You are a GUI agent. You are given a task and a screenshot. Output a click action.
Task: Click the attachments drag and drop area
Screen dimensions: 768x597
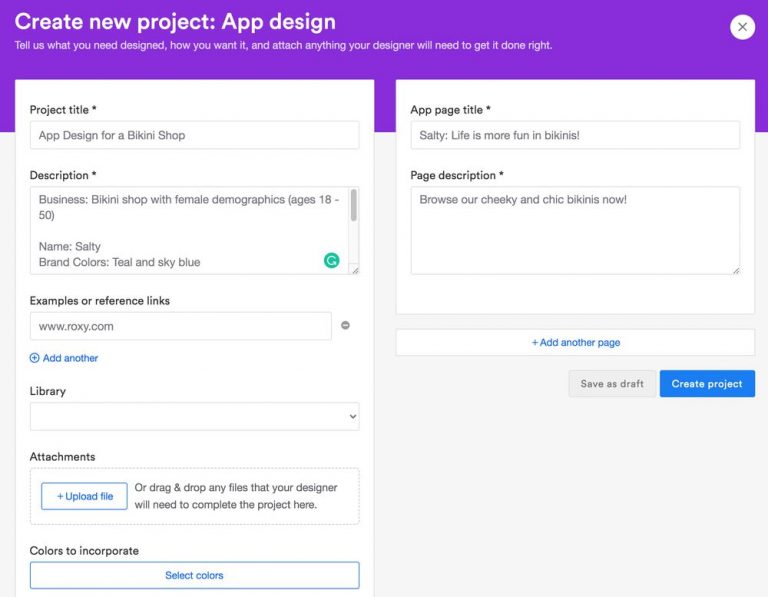(240, 496)
